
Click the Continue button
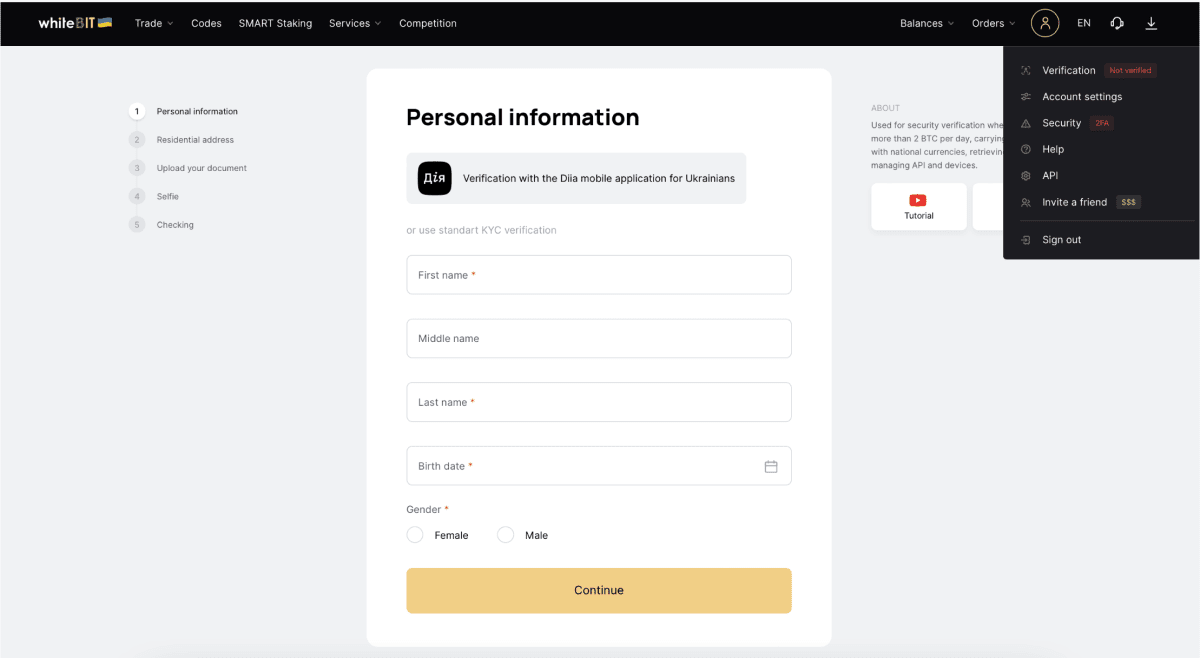599,590
